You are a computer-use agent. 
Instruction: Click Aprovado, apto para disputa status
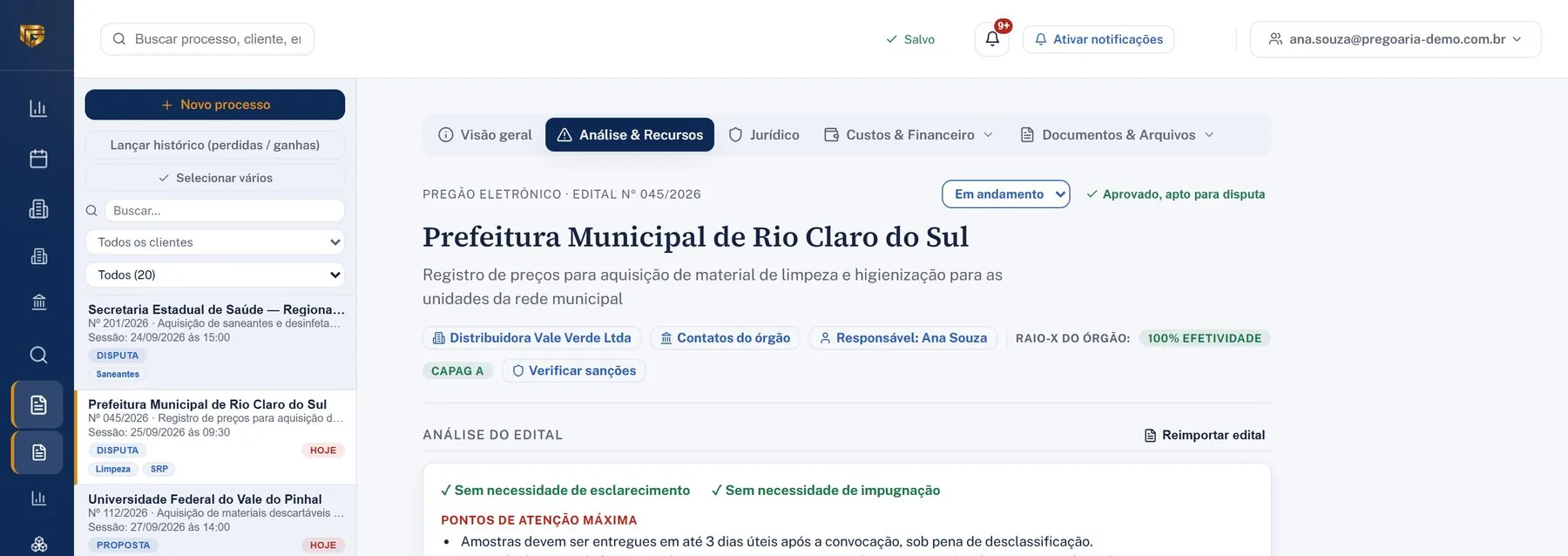click(1176, 194)
